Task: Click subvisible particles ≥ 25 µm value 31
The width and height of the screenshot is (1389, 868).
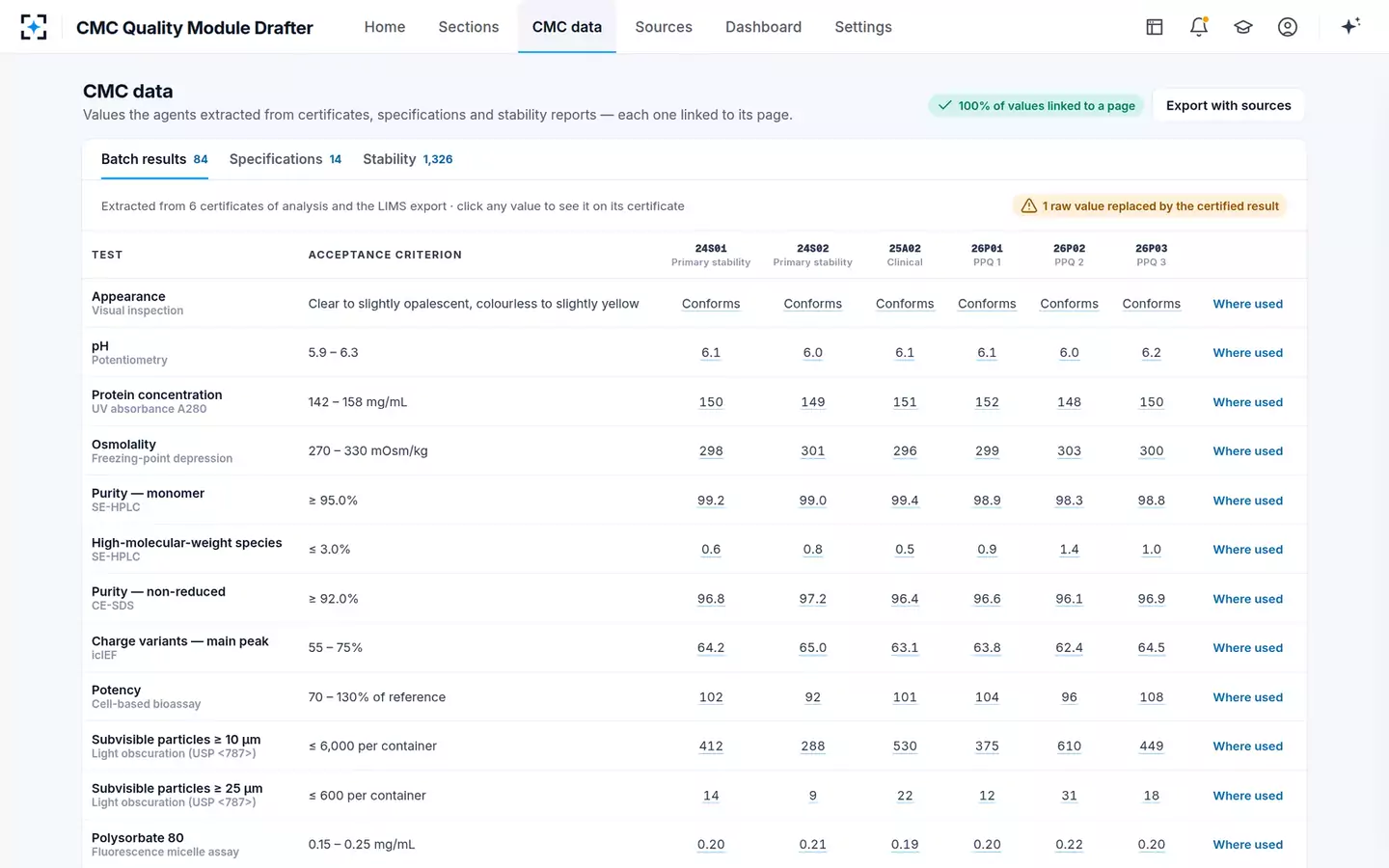Action: [x=1069, y=796]
